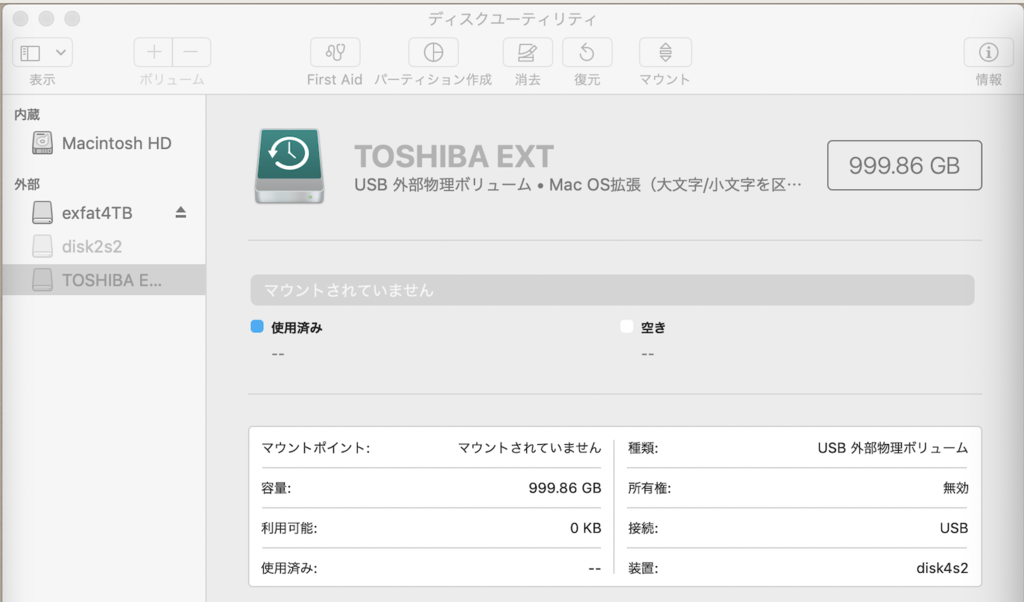Click 所有権 value 無効
Screen dimensions: 1024x602
click(955, 488)
